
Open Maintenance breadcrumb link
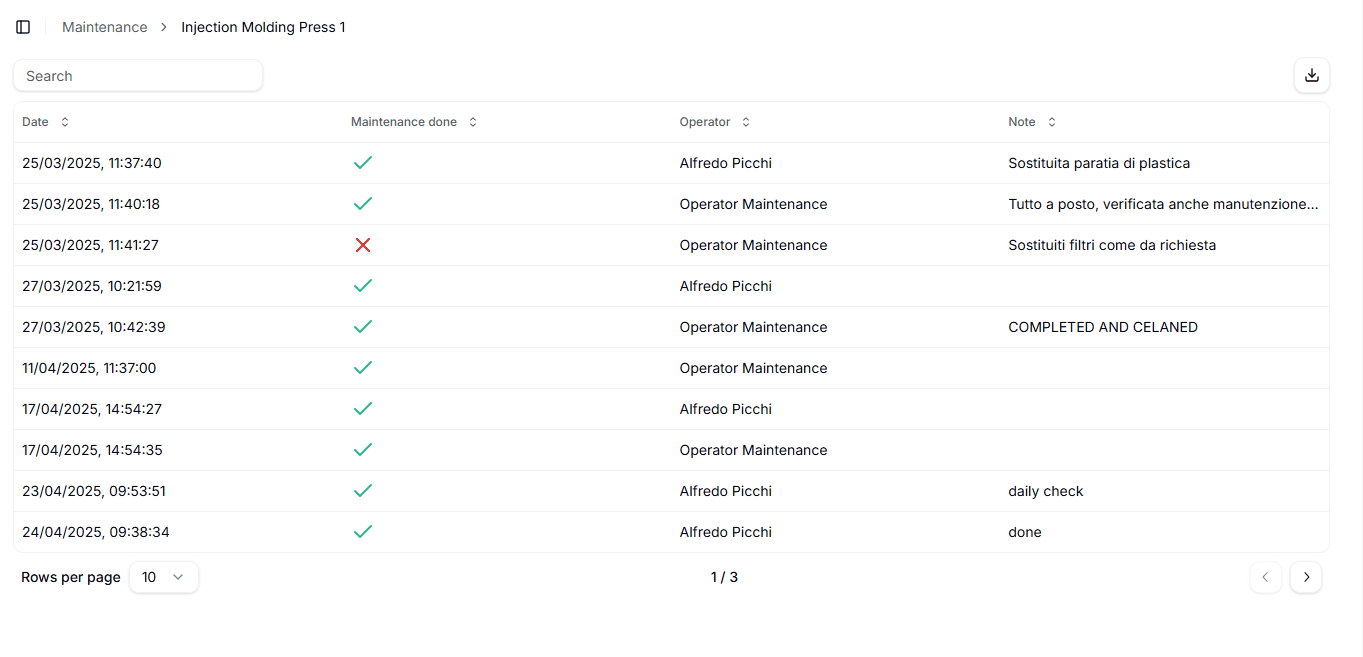pyautogui.click(x=104, y=27)
